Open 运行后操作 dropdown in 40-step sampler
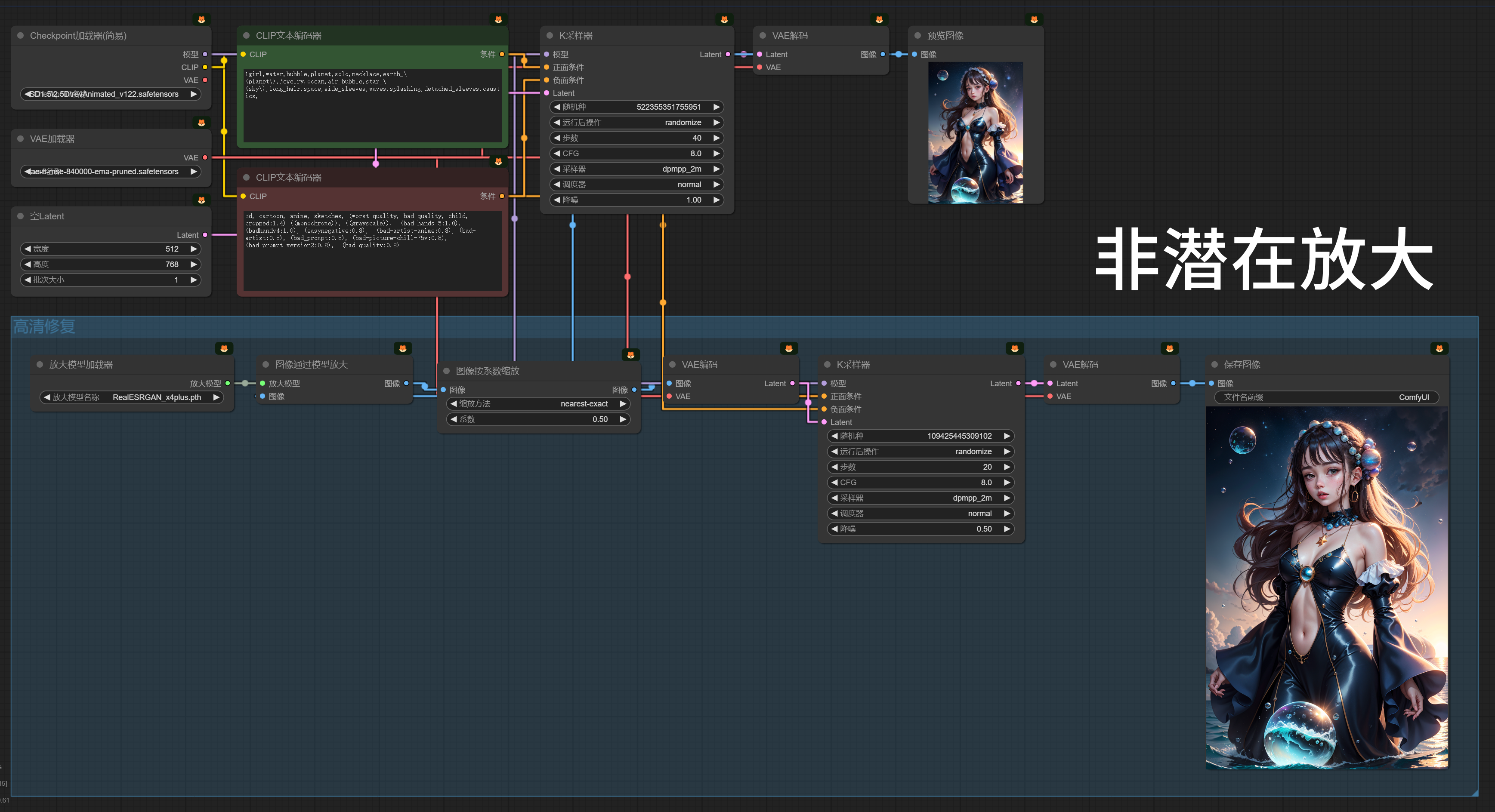Viewport: 1495px width, 812px height. 636,123
